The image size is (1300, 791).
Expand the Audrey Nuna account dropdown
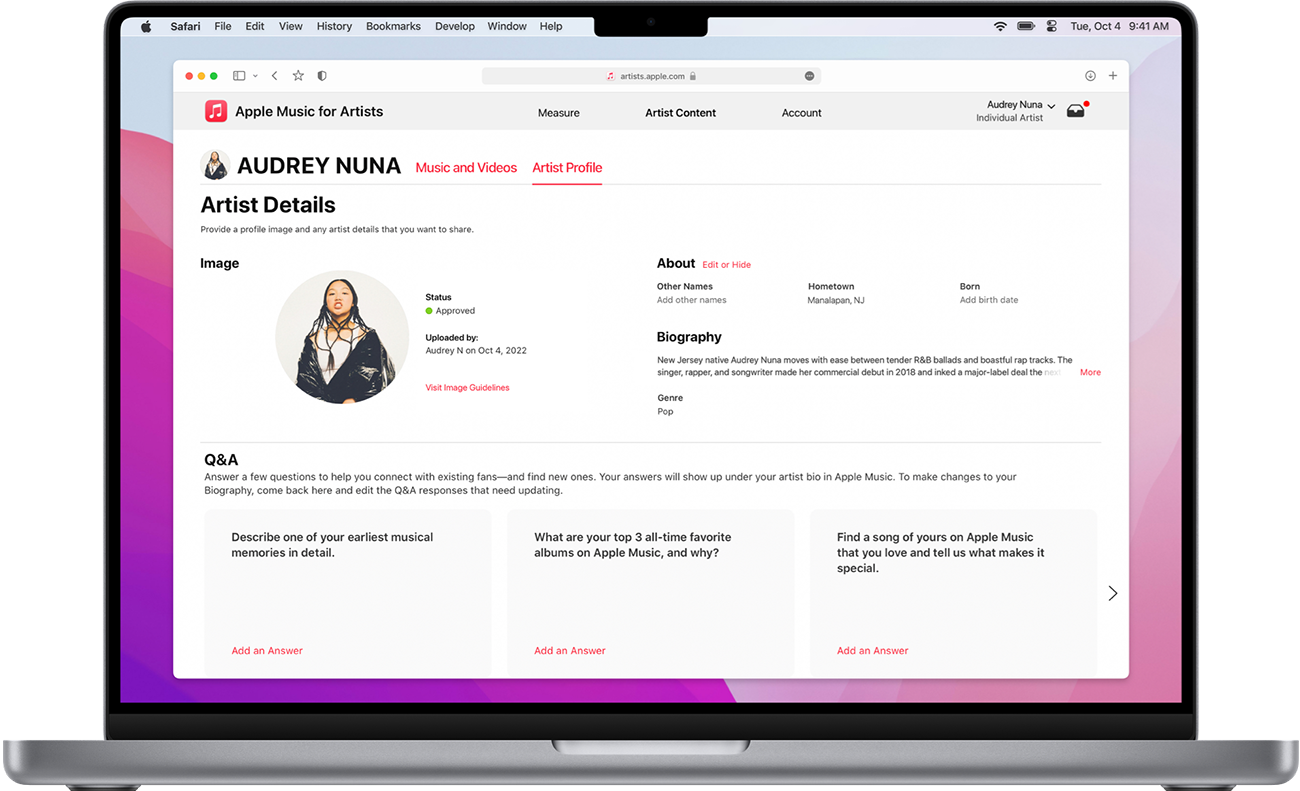(1018, 104)
